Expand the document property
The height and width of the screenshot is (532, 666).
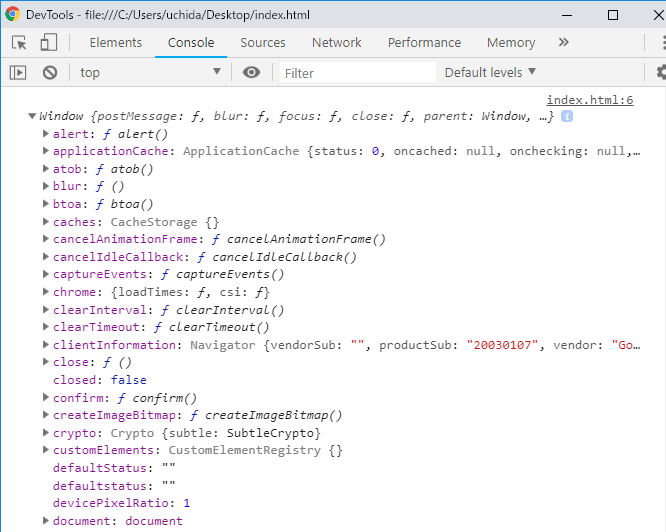tap(45, 521)
